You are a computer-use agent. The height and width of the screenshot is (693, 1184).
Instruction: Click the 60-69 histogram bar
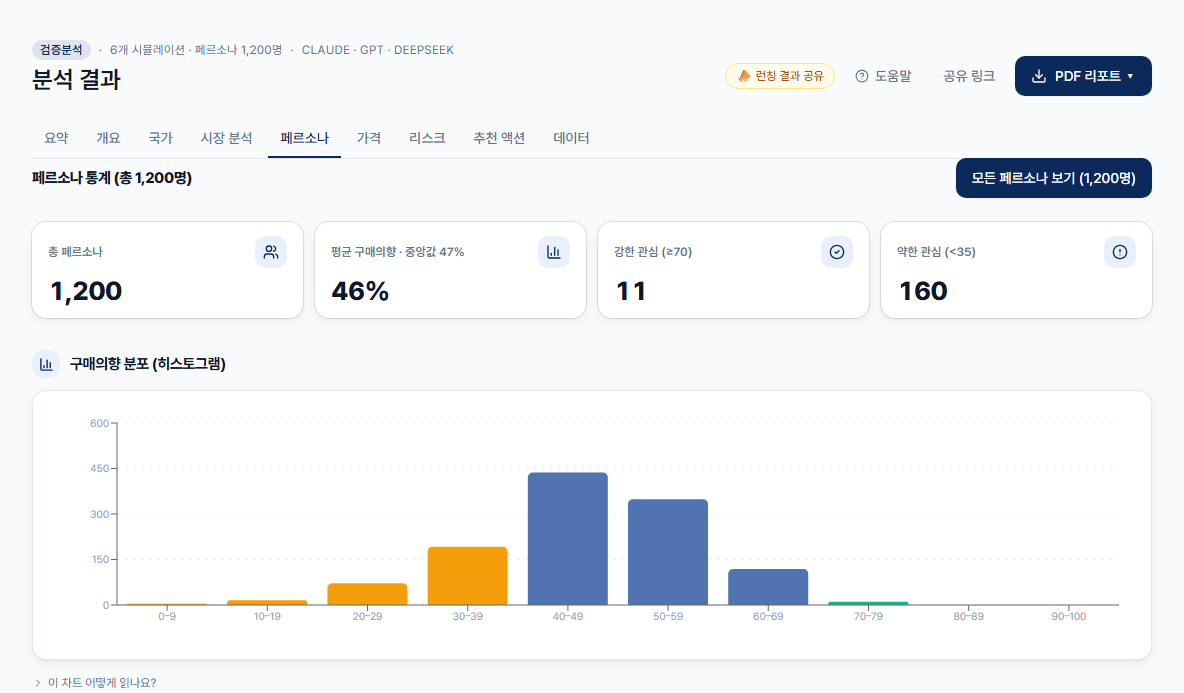point(768,587)
